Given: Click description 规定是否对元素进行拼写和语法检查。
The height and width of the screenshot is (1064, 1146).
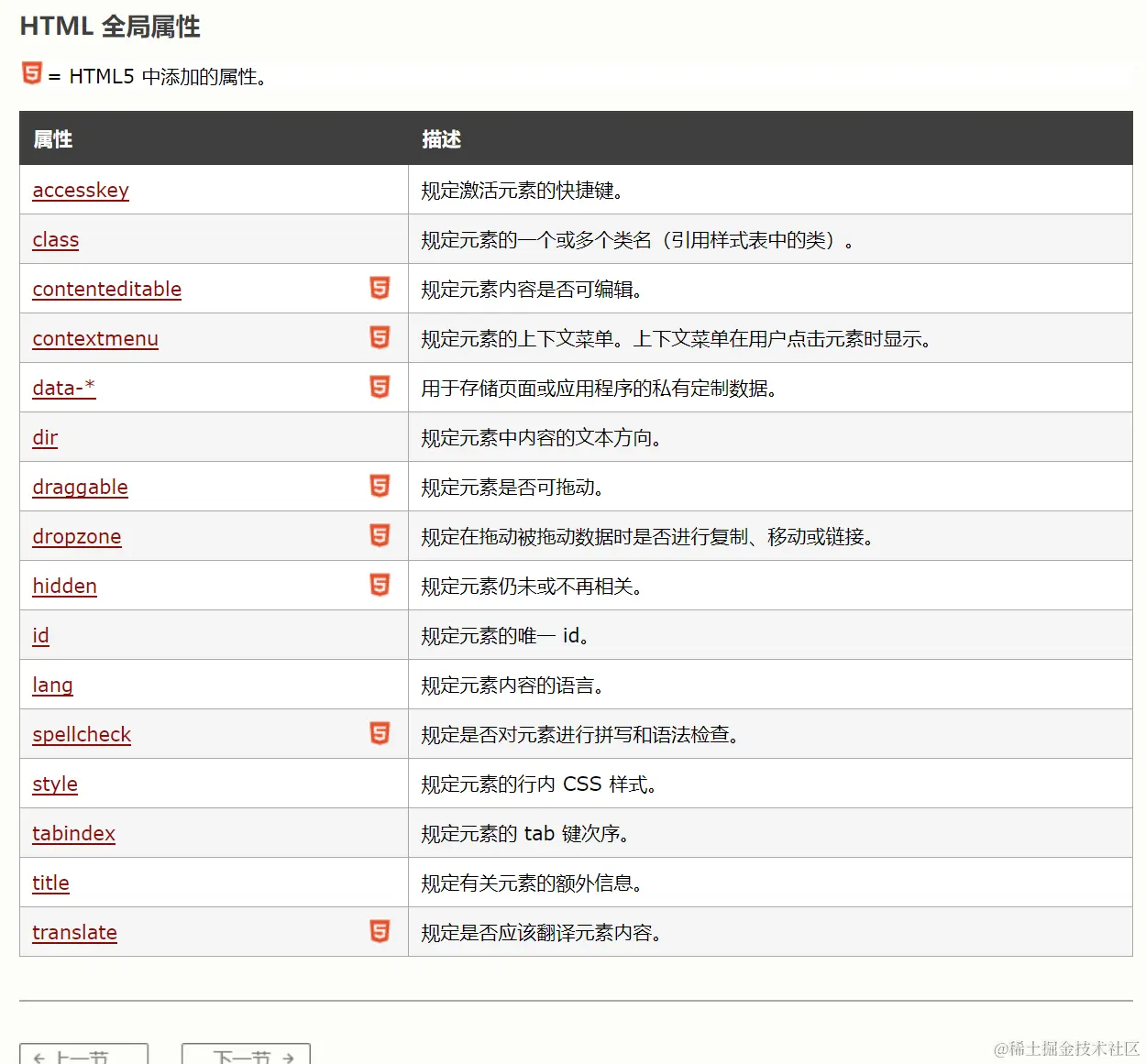Looking at the screenshot, I should 580,735.
